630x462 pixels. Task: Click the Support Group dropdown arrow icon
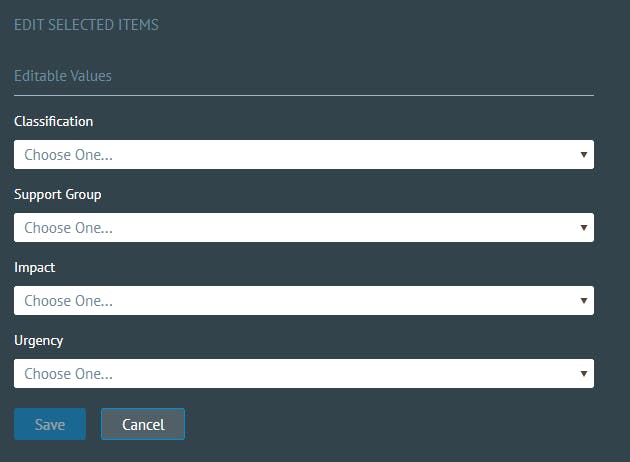click(x=584, y=228)
